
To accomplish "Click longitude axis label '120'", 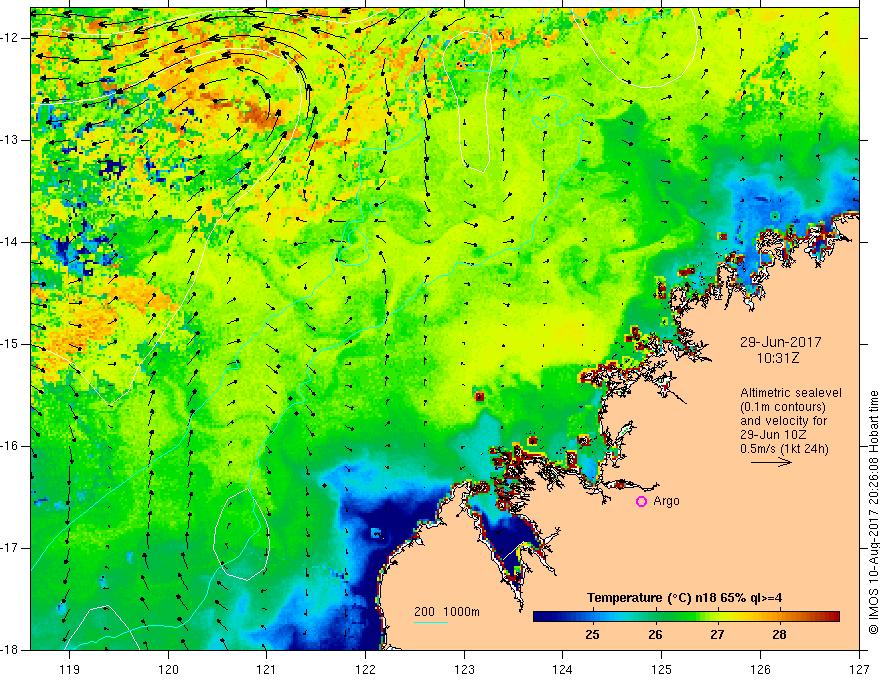I will coord(168,669).
